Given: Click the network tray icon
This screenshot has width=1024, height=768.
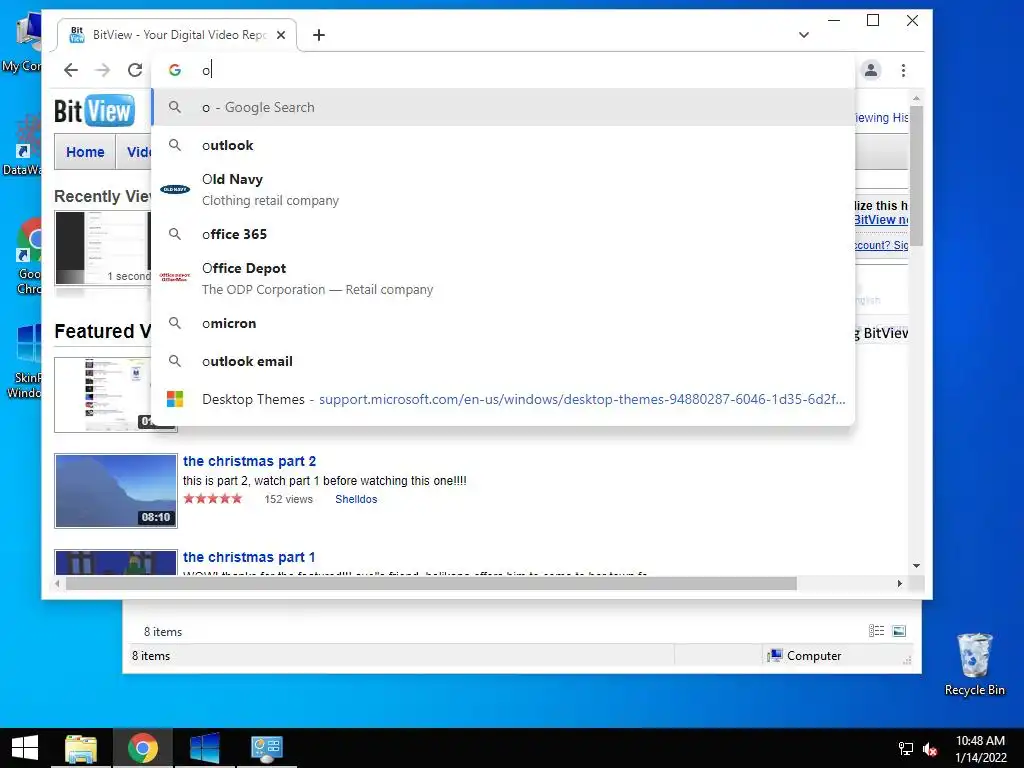Looking at the screenshot, I should tap(906, 748).
